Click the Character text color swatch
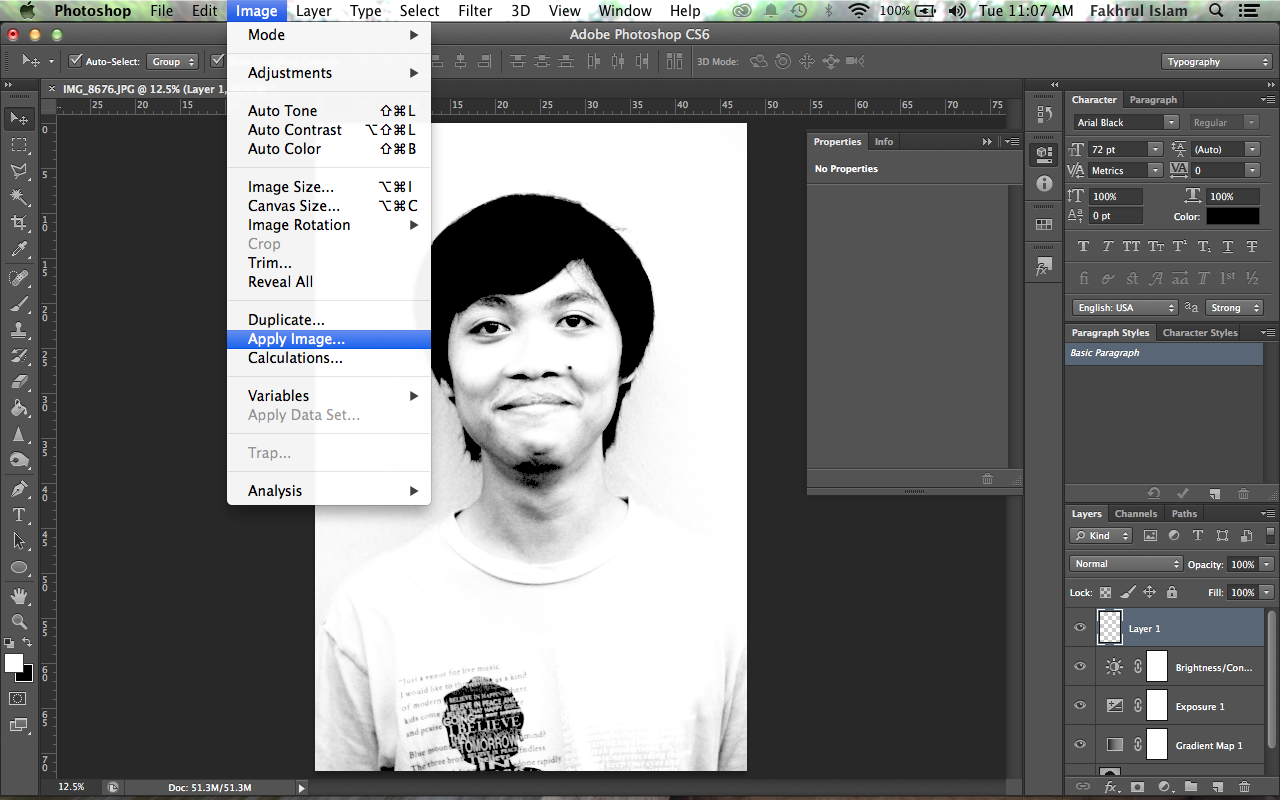 1232,216
